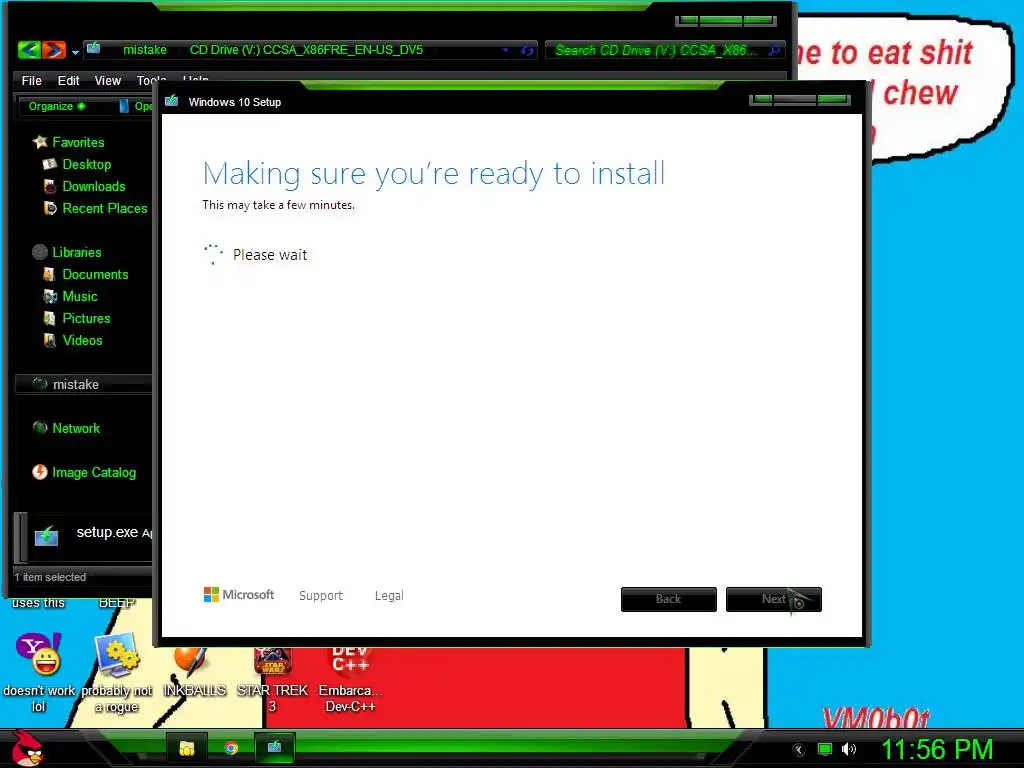
Task: Click the green Back arrow in Explorer
Action: click(x=29, y=50)
